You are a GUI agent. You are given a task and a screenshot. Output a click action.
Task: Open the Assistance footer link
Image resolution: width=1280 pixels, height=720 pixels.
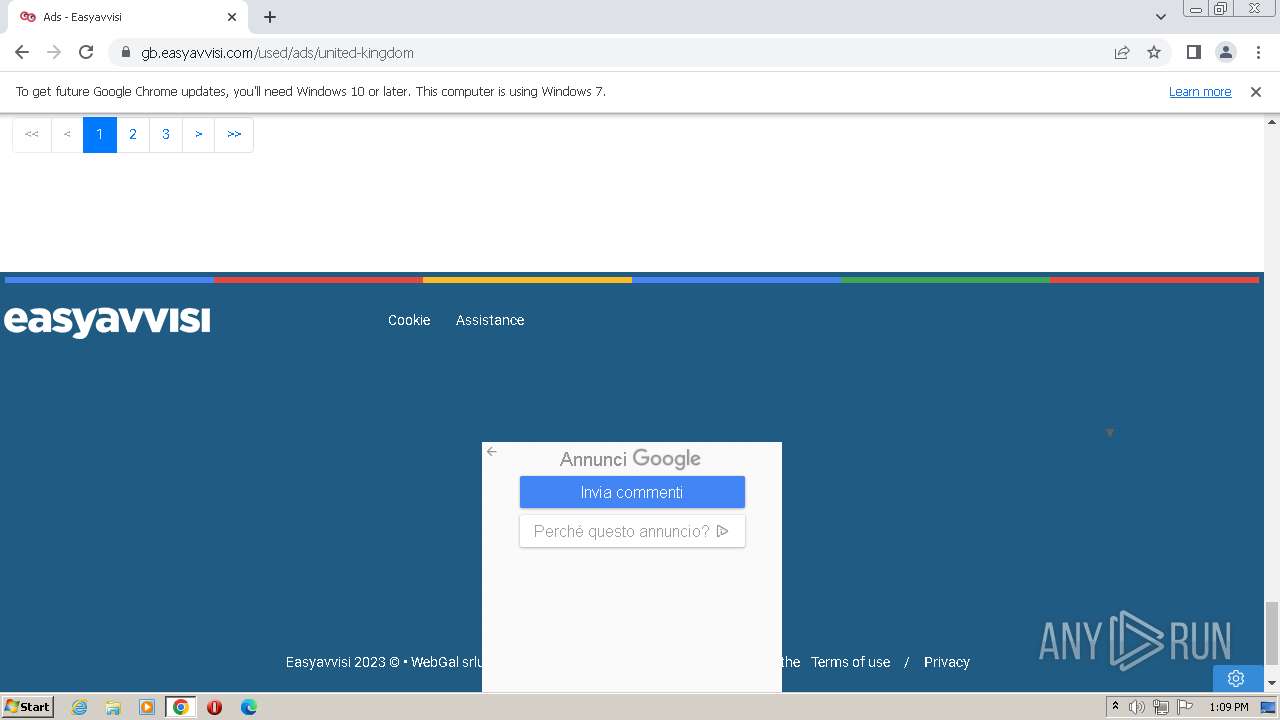coord(490,320)
